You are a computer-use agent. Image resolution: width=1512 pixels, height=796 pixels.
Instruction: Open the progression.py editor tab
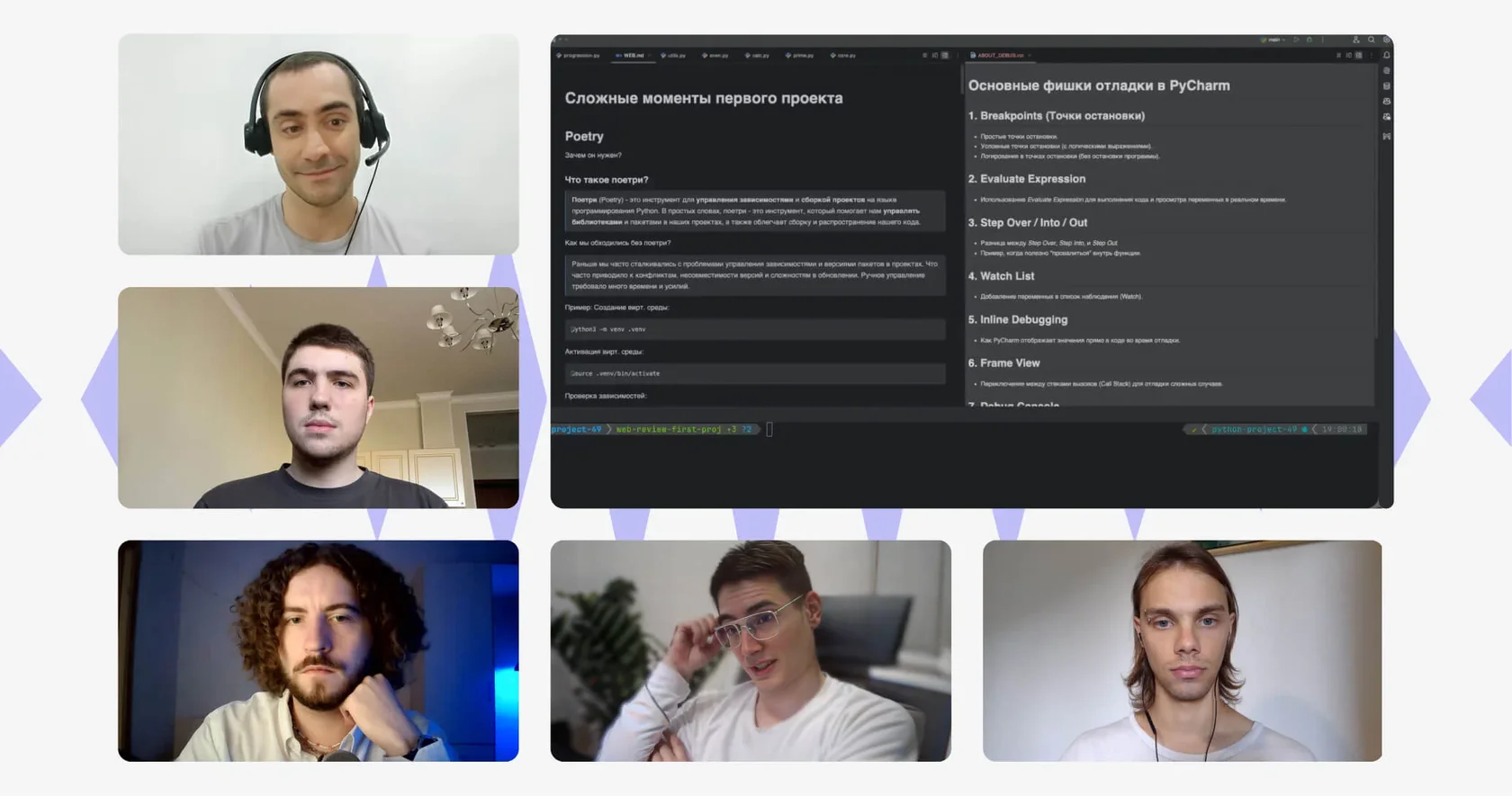(x=578, y=55)
